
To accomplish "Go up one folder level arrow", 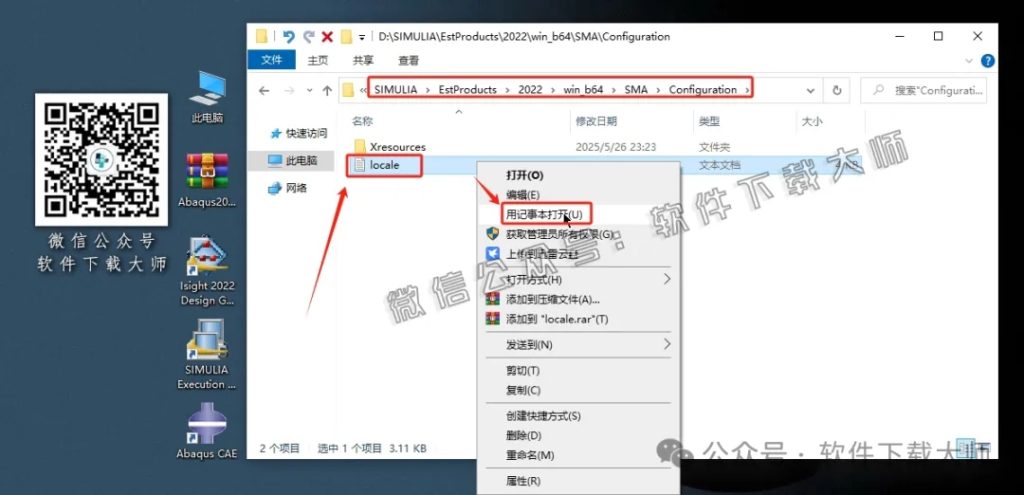I will pyautogui.click(x=327, y=91).
